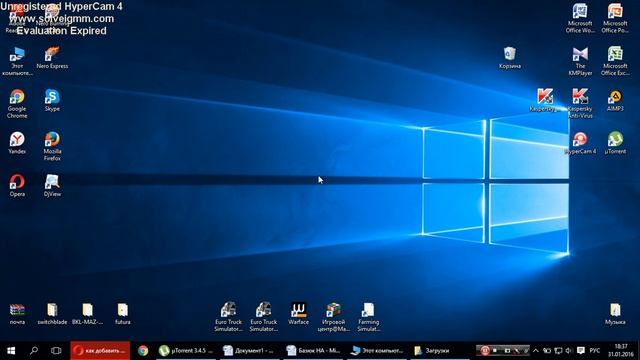Select the Yandex browser desktop icon

17,143
